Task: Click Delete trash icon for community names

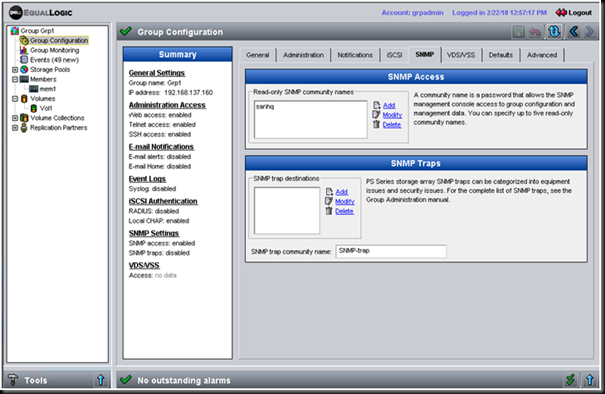Action: click(377, 124)
